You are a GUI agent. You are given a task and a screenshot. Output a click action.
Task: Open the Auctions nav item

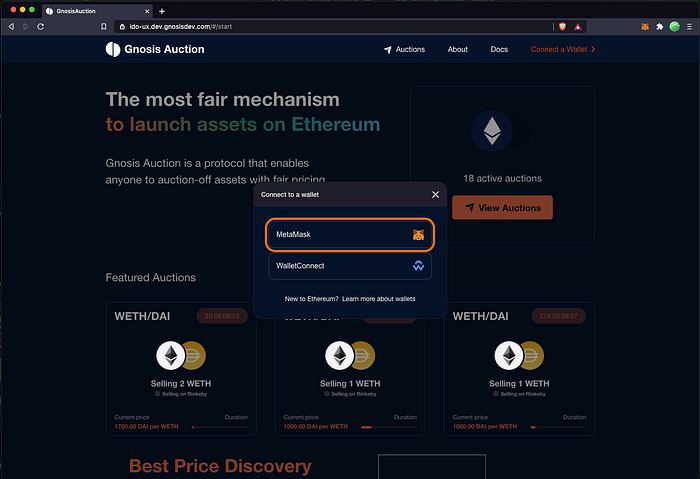(404, 50)
